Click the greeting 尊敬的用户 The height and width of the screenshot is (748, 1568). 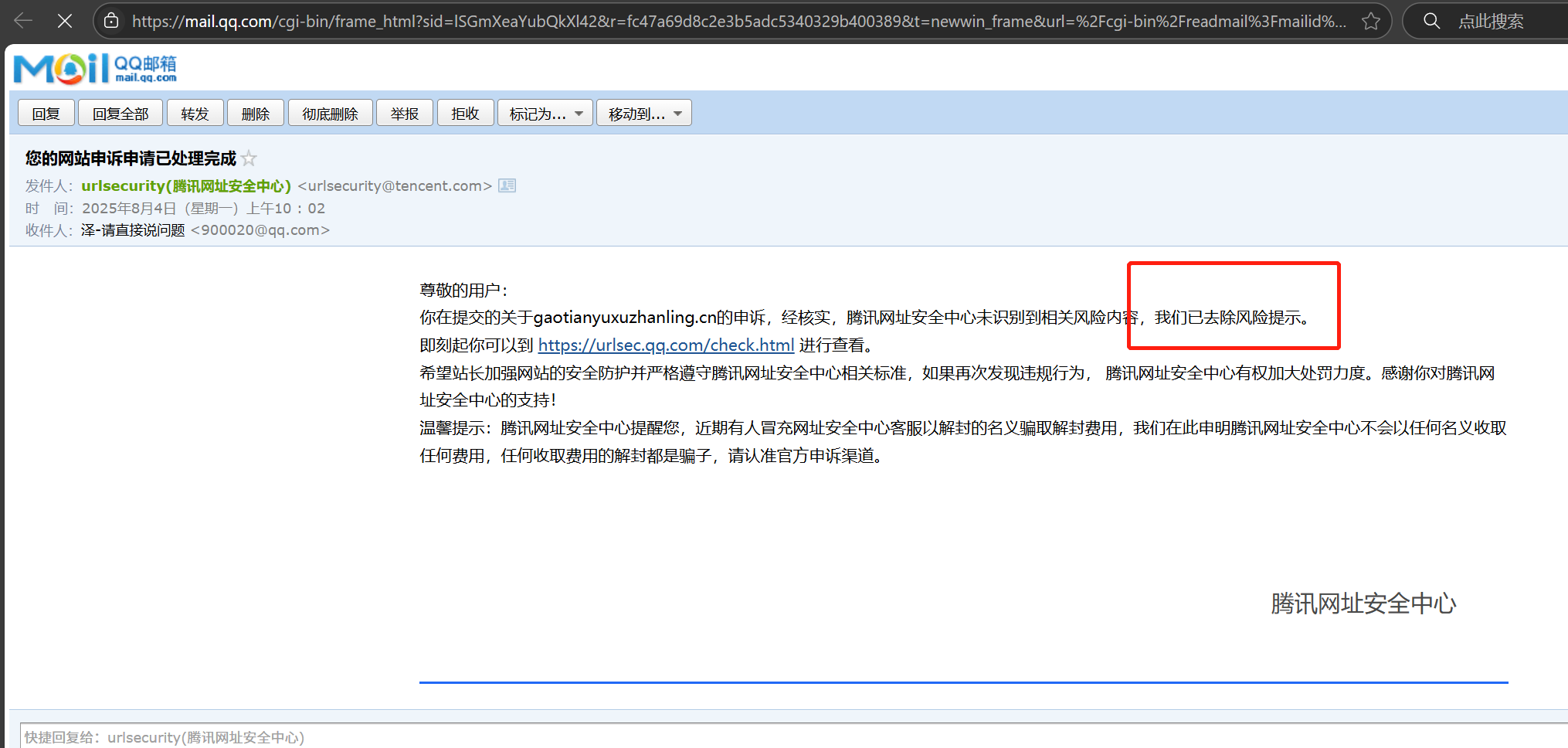pyautogui.click(x=463, y=290)
